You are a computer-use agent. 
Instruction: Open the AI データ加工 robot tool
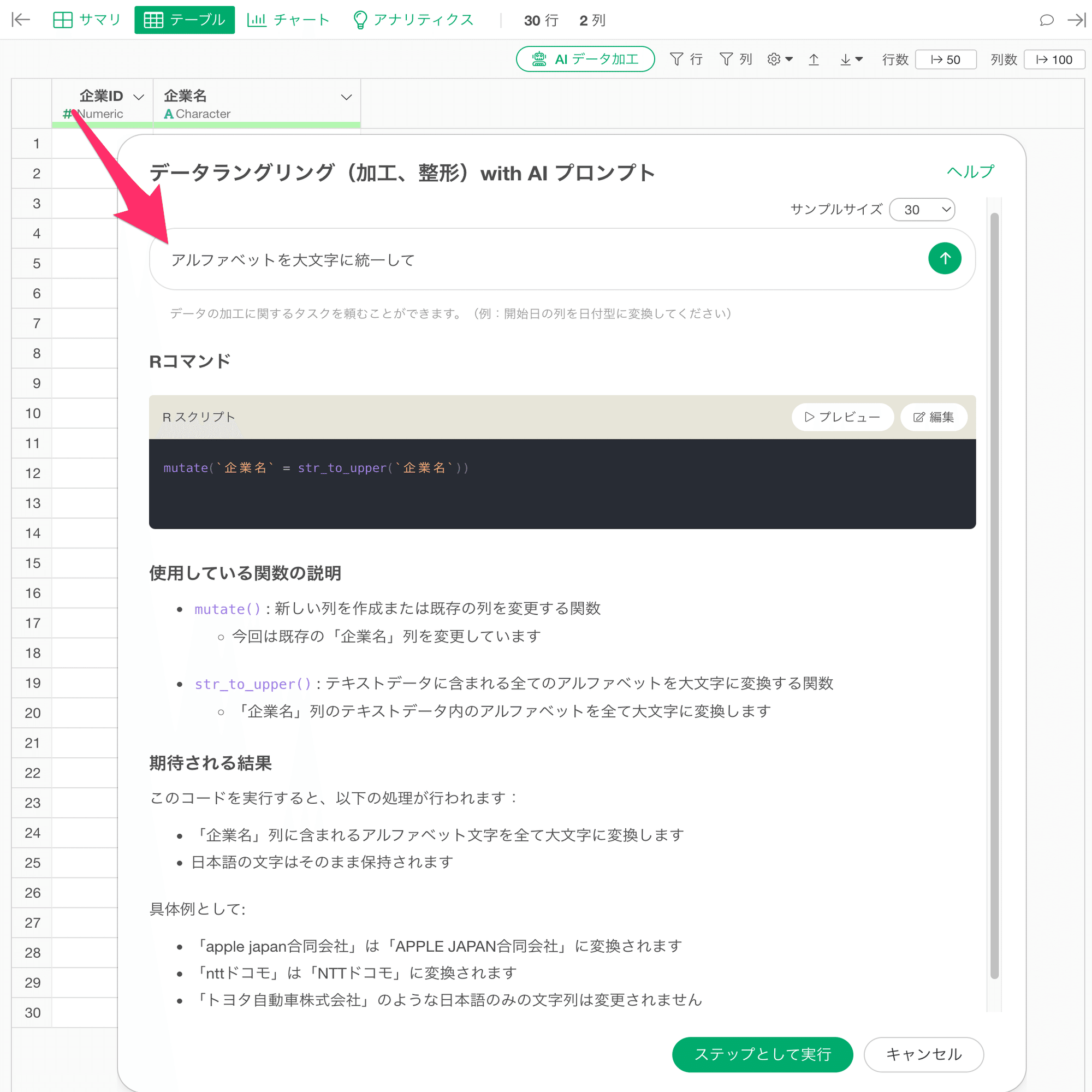(585, 59)
